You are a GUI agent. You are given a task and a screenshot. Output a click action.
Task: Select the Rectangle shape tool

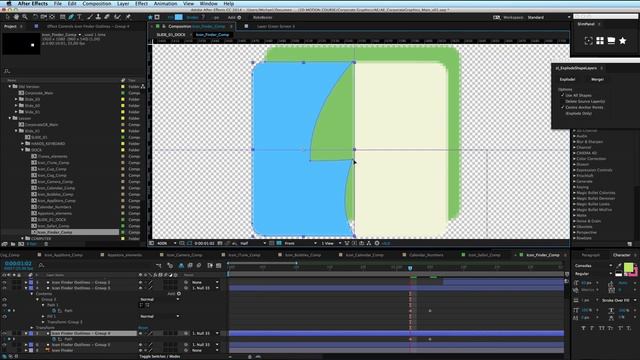click(x=62, y=17)
